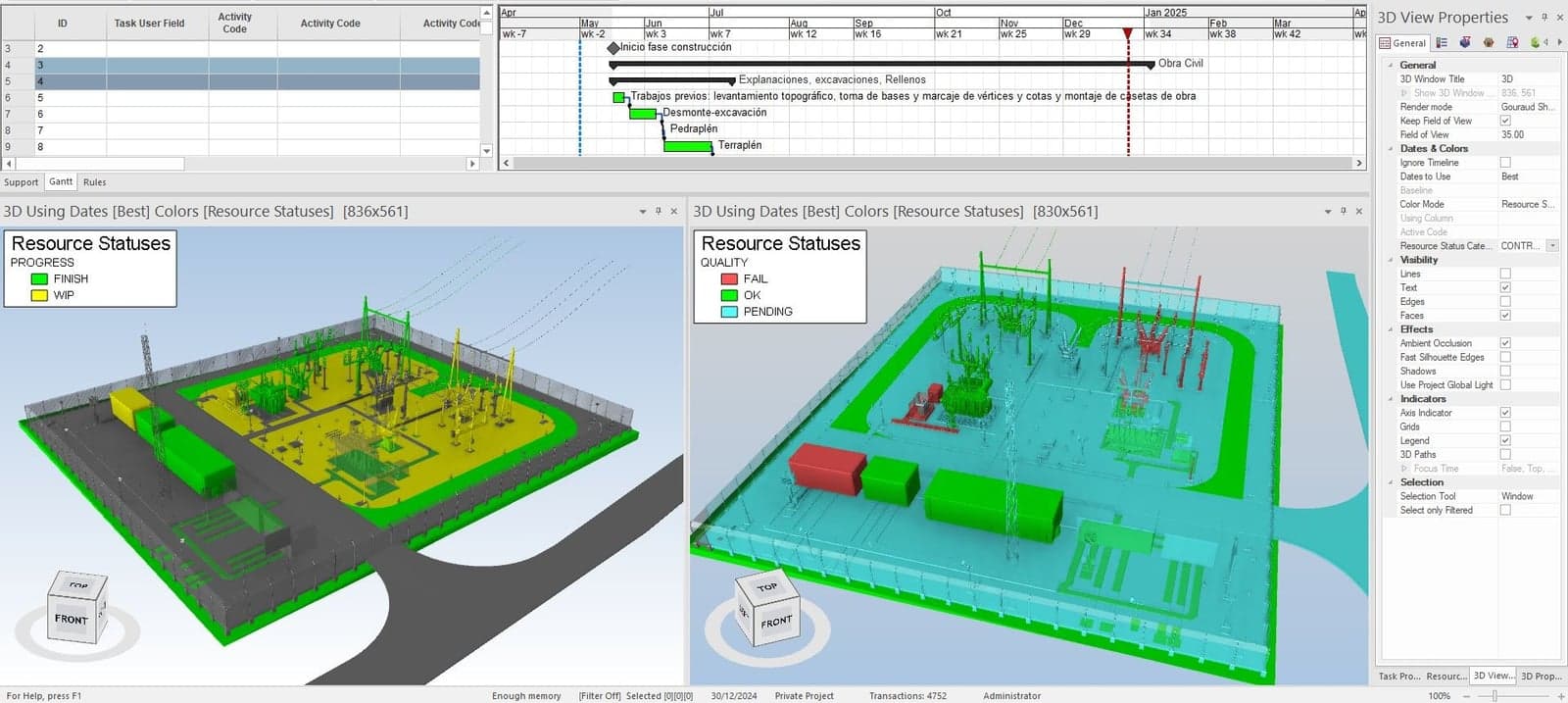The width and height of the screenshot is (1568, 703).
Task: Toggle Text visibility checkbox
Action: (x=1505, y=287)
